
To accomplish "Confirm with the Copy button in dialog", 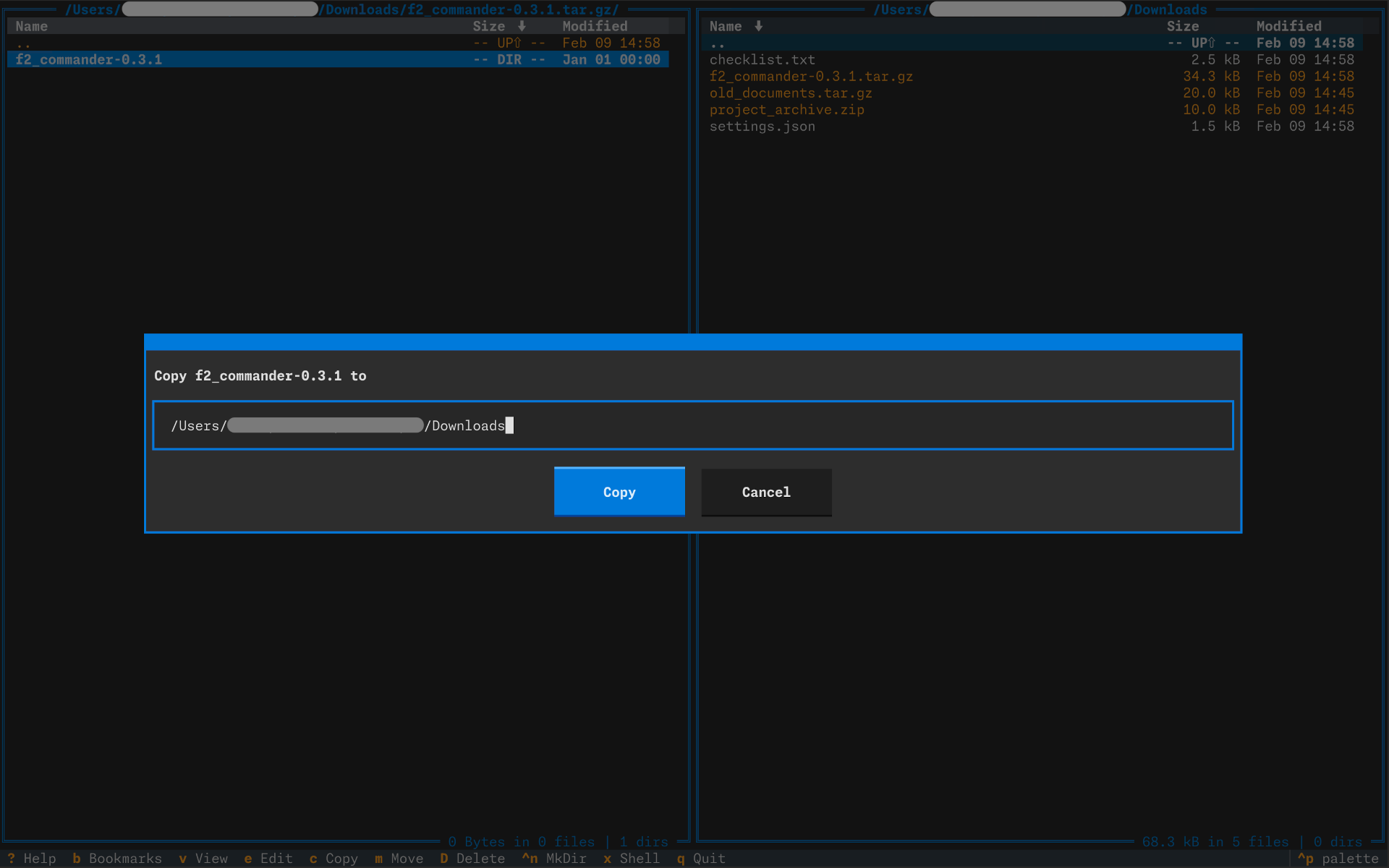I will tap(619, 492).
